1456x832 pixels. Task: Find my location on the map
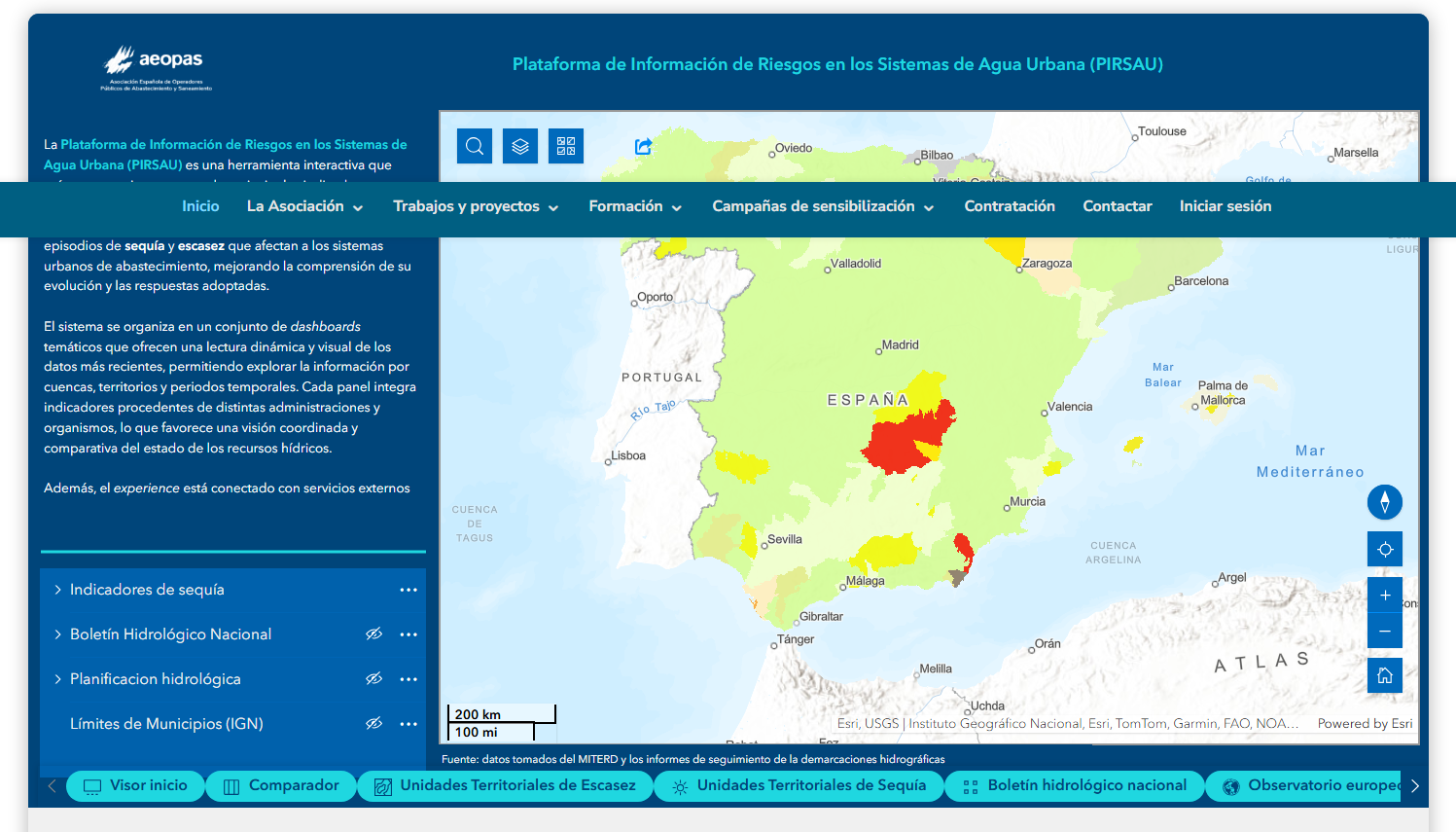point(1384,550)
